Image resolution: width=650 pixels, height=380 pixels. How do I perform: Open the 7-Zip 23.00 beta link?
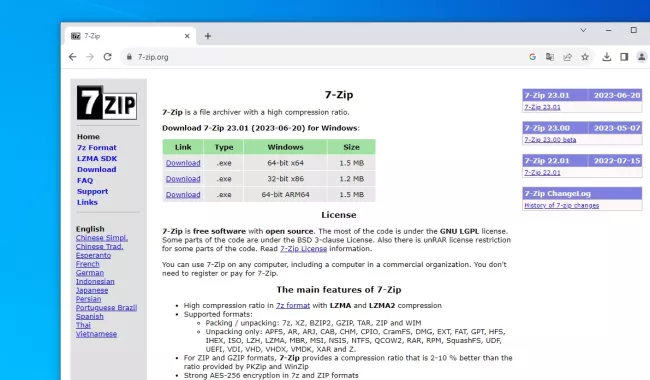point(550,140)
